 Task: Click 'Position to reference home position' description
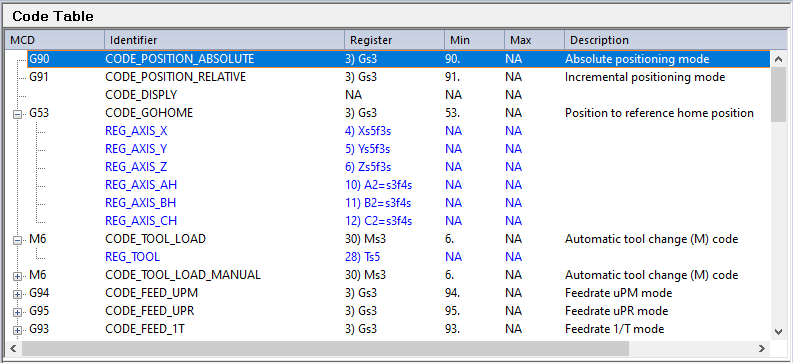click(659, 113)
